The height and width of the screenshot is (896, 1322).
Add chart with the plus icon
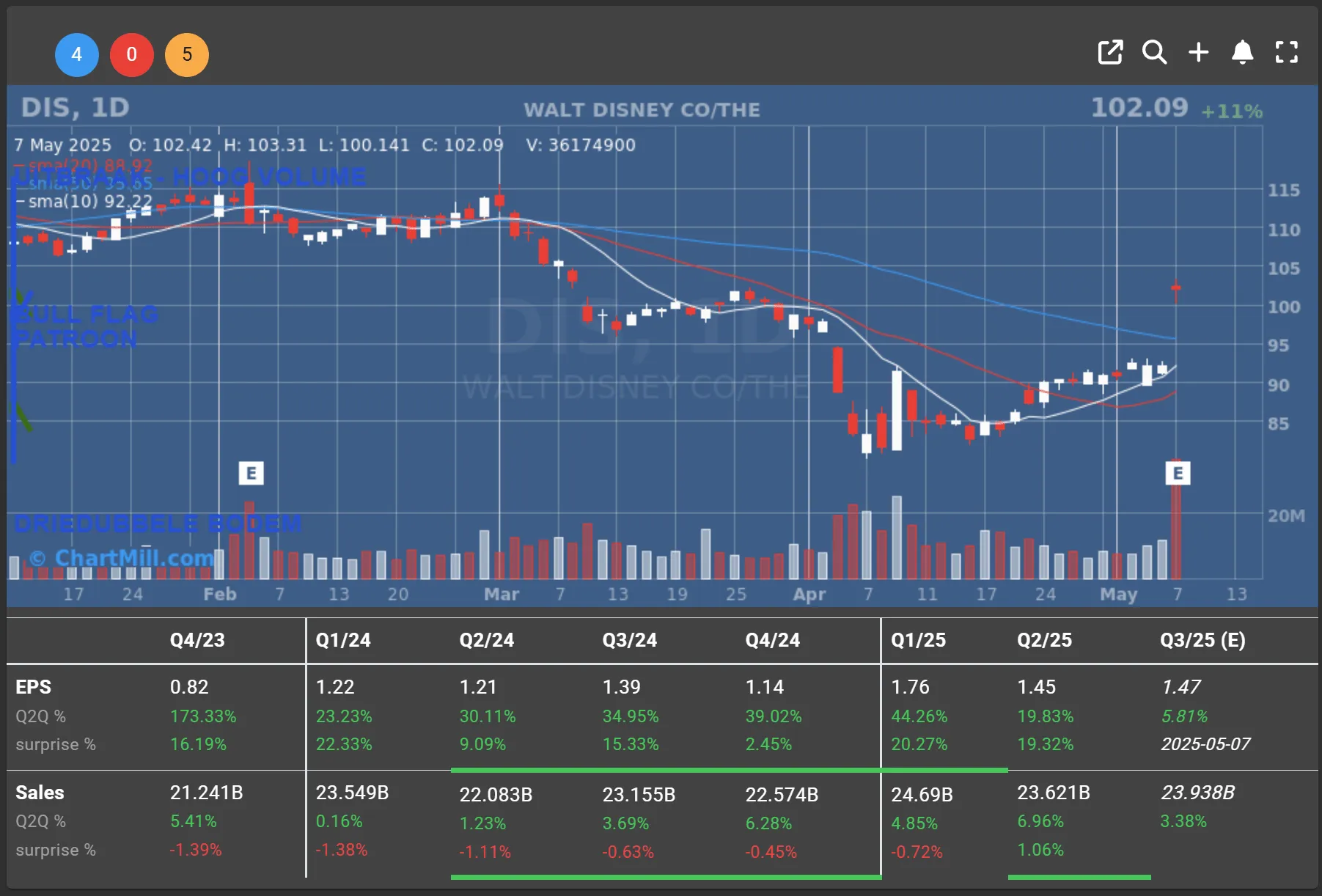tap(1199, 52)
